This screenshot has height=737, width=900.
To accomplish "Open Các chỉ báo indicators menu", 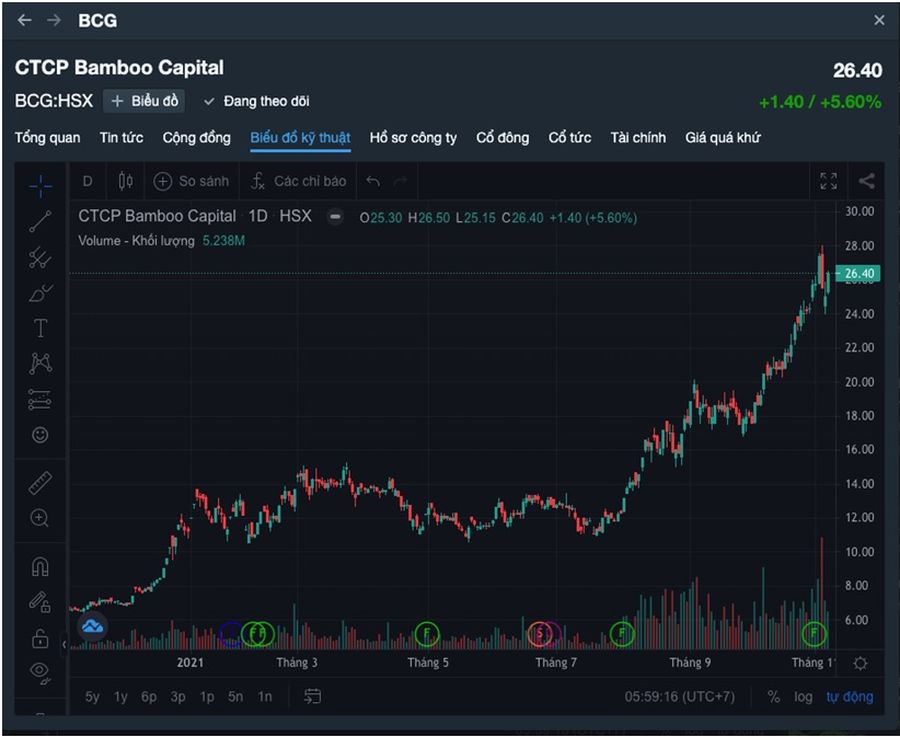I will click(x=298, y=181).
